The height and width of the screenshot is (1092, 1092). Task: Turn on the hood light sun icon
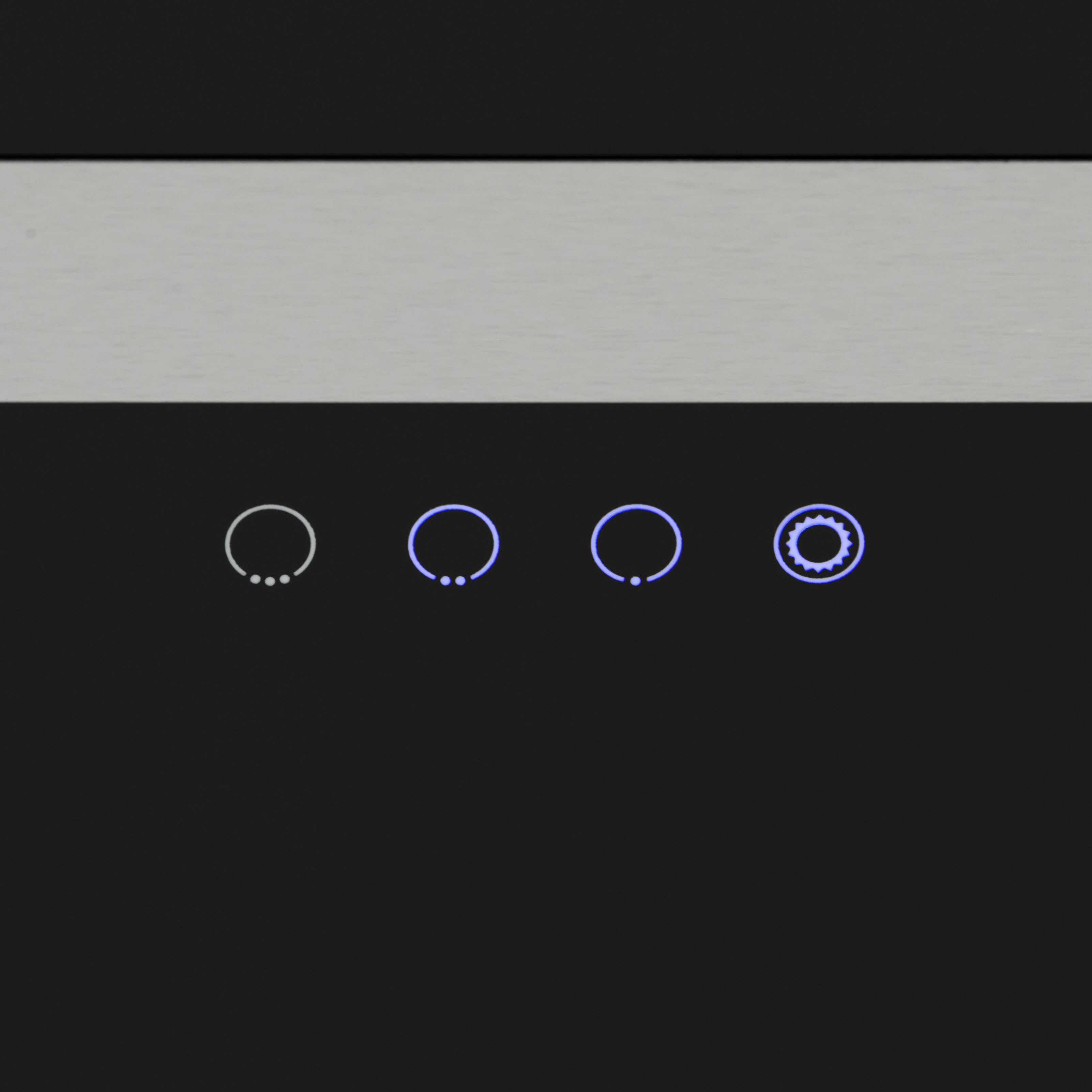[x=818, y=543]
